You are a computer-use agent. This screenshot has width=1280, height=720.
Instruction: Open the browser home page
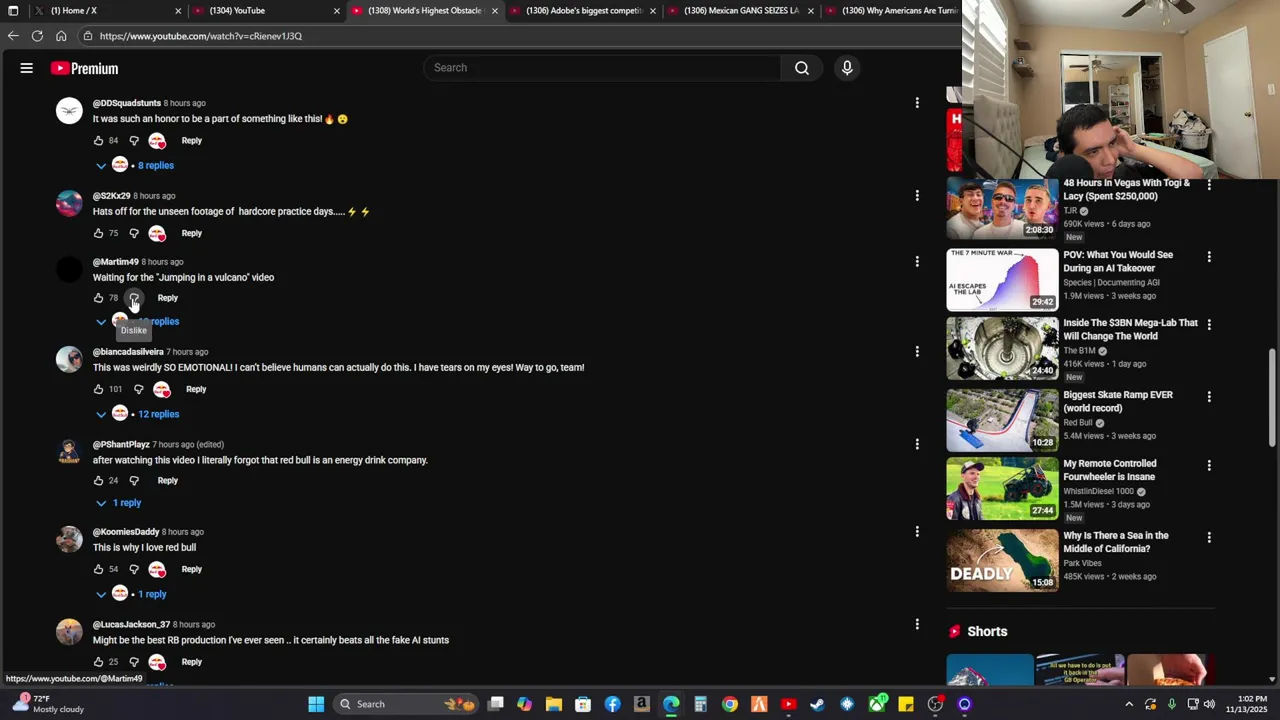pyautogui.click(x=61, y=36)
